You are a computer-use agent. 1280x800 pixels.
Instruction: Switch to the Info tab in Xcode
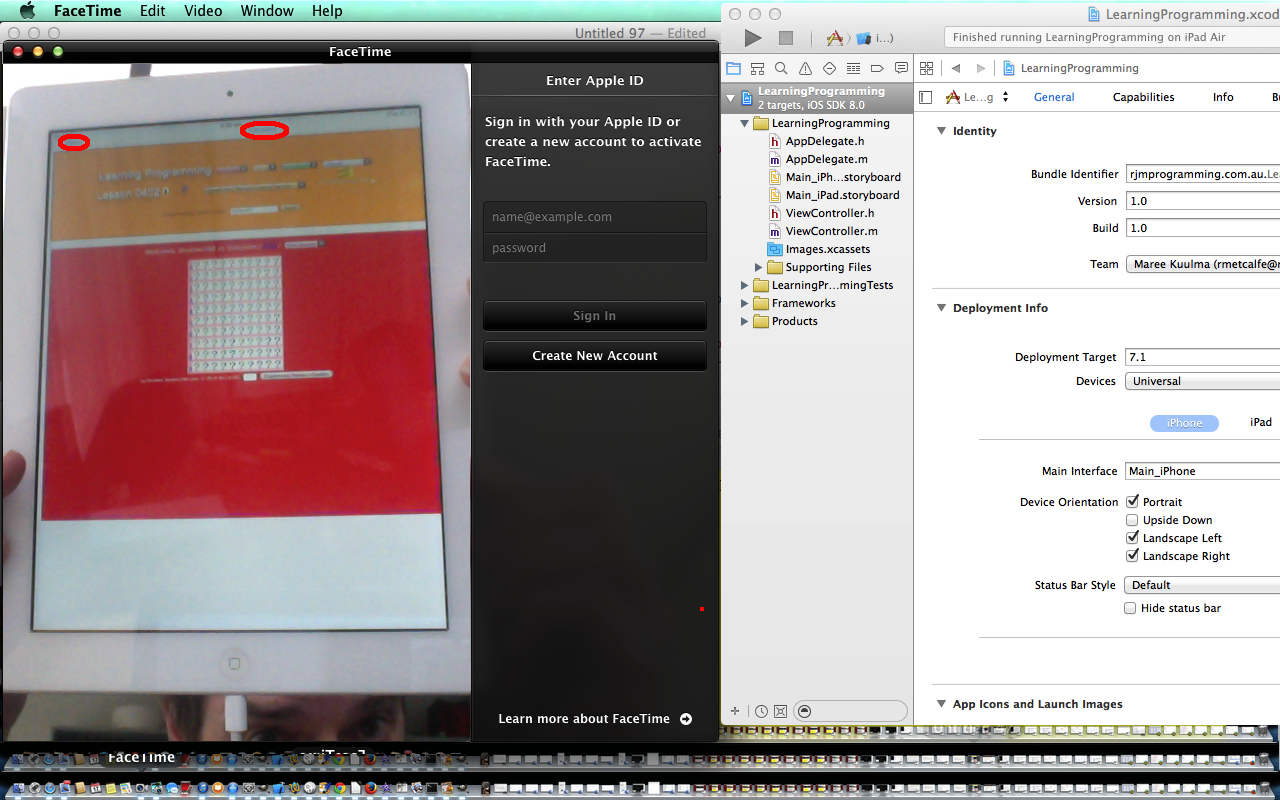coord(1223,97)
